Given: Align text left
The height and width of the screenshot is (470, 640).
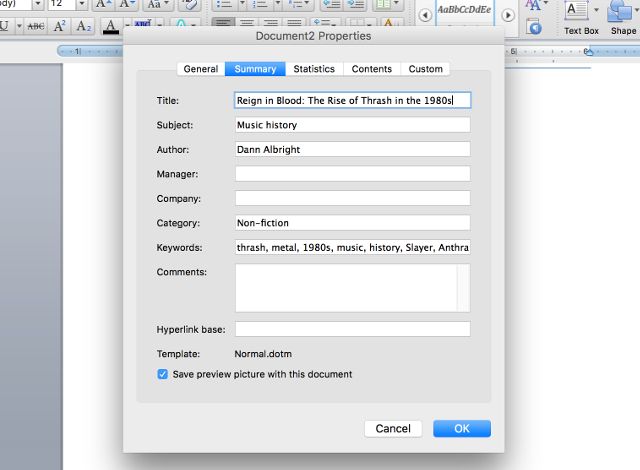Looking at the screenshot, I should pyautogui.click(x=223, y=23).
